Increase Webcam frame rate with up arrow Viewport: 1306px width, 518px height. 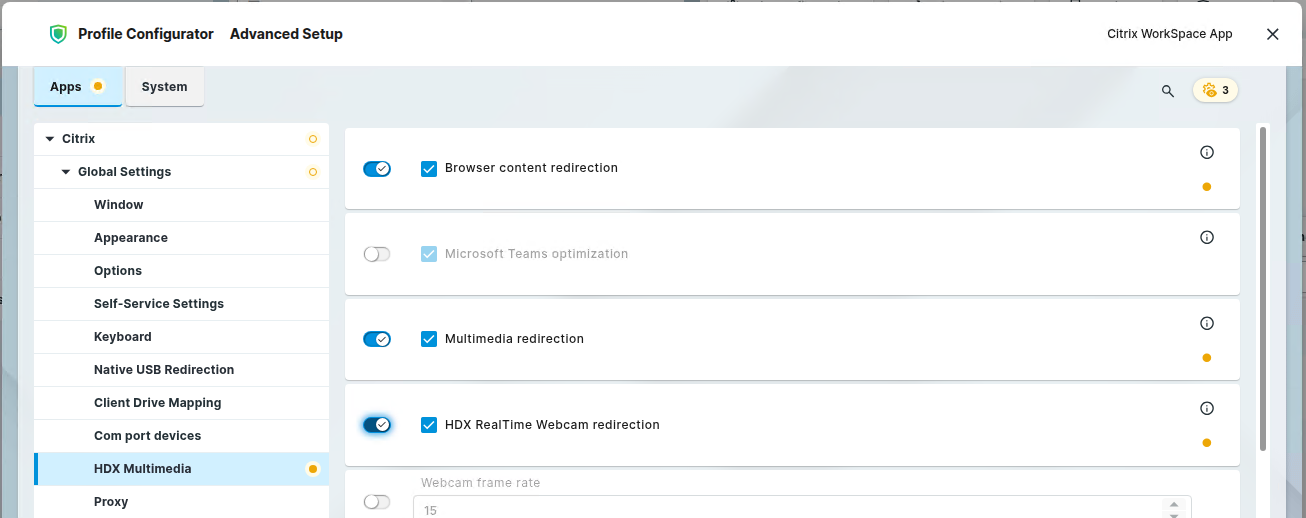point(1174,504)
